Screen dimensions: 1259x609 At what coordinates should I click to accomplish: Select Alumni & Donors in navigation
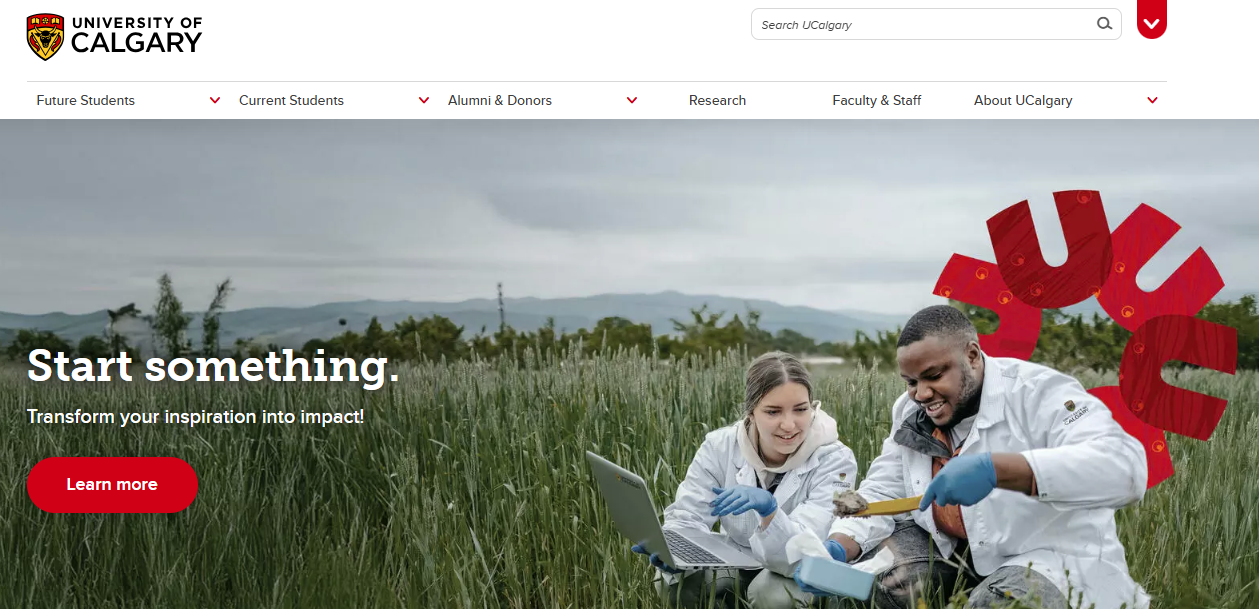pos(500,100)
